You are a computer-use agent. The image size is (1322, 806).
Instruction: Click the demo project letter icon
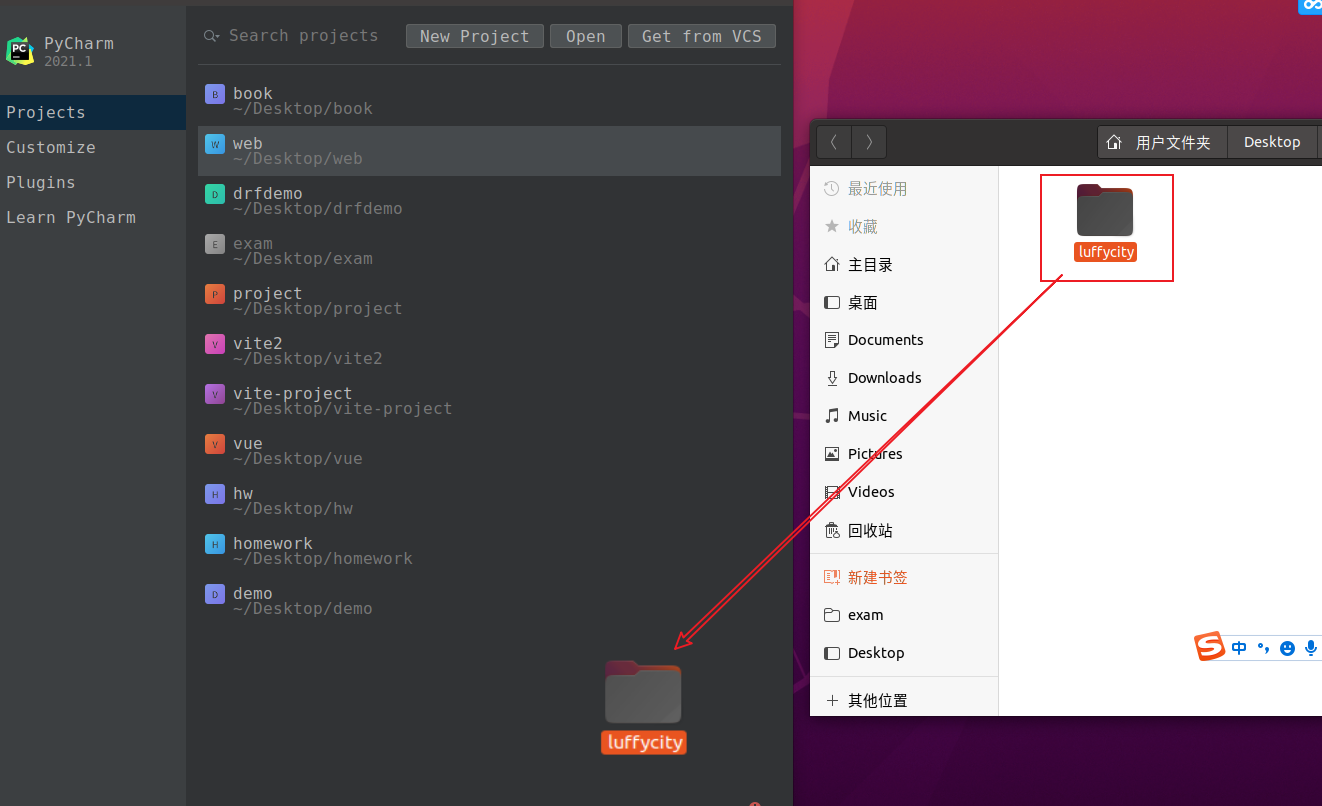pos(215,594)
